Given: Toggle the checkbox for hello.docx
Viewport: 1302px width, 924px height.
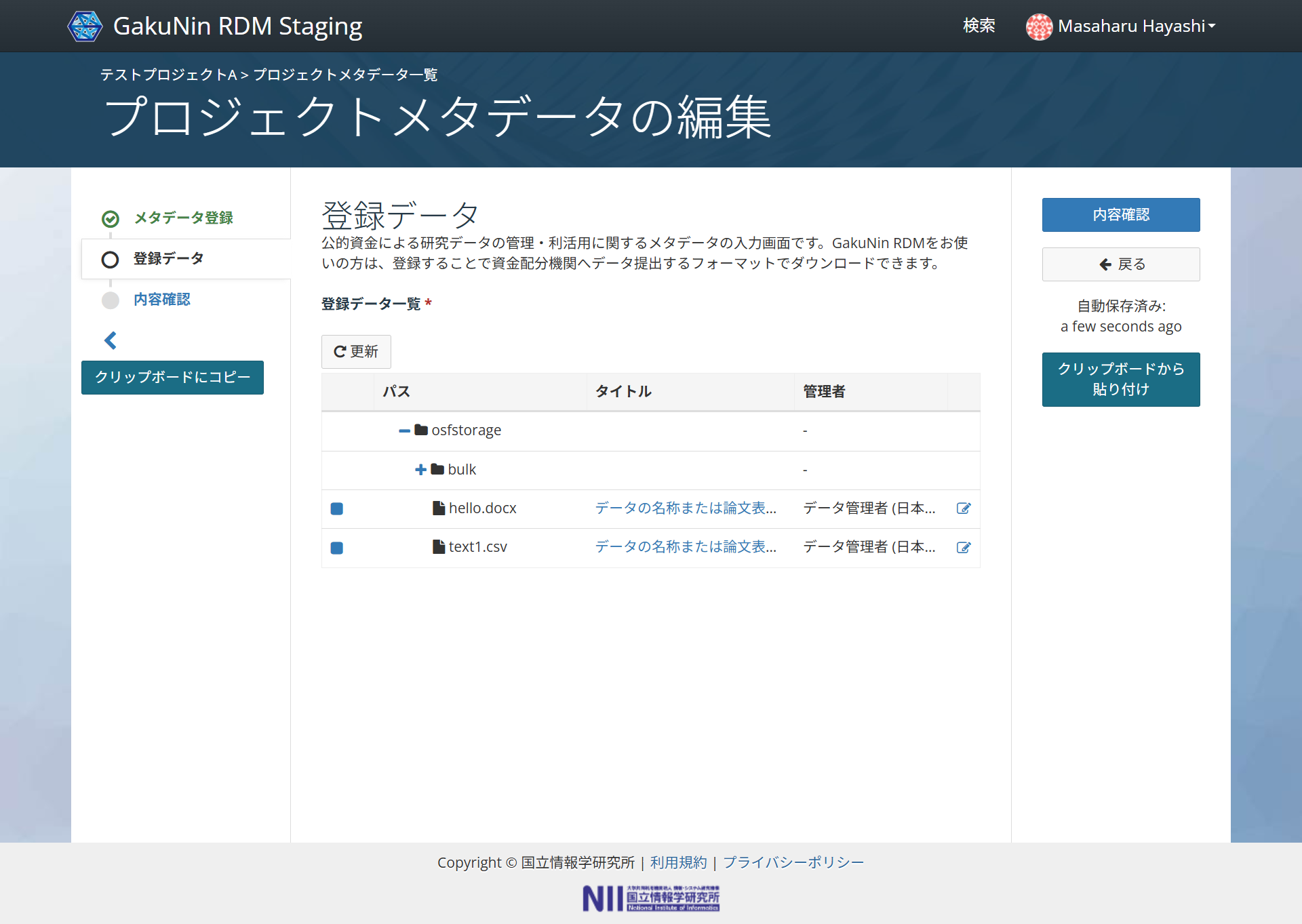Looking at the screenshot, I should click(x=336, y=508).
